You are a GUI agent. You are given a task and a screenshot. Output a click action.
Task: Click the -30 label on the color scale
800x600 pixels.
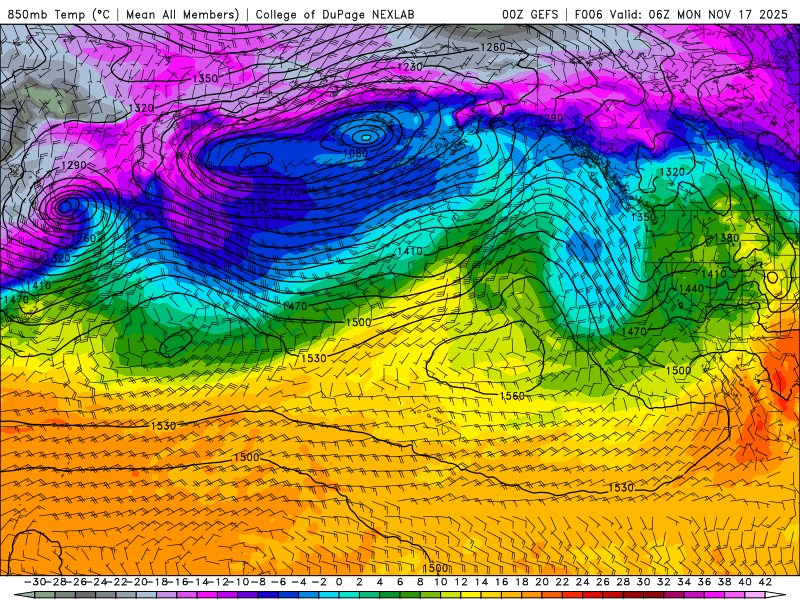(x=35, y=582)
